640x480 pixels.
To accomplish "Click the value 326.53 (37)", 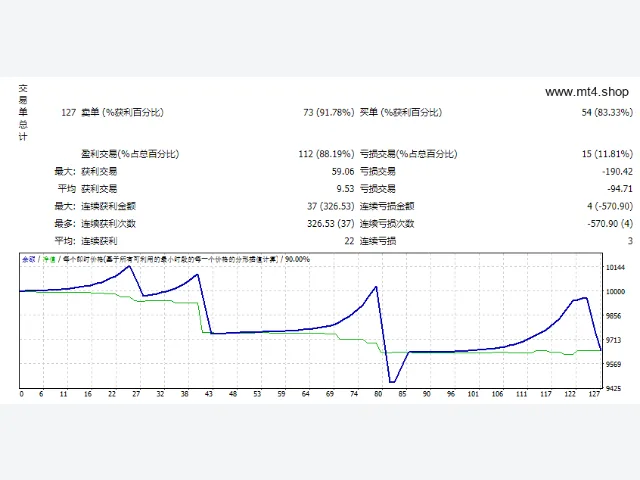I will [x=331, y=224].
